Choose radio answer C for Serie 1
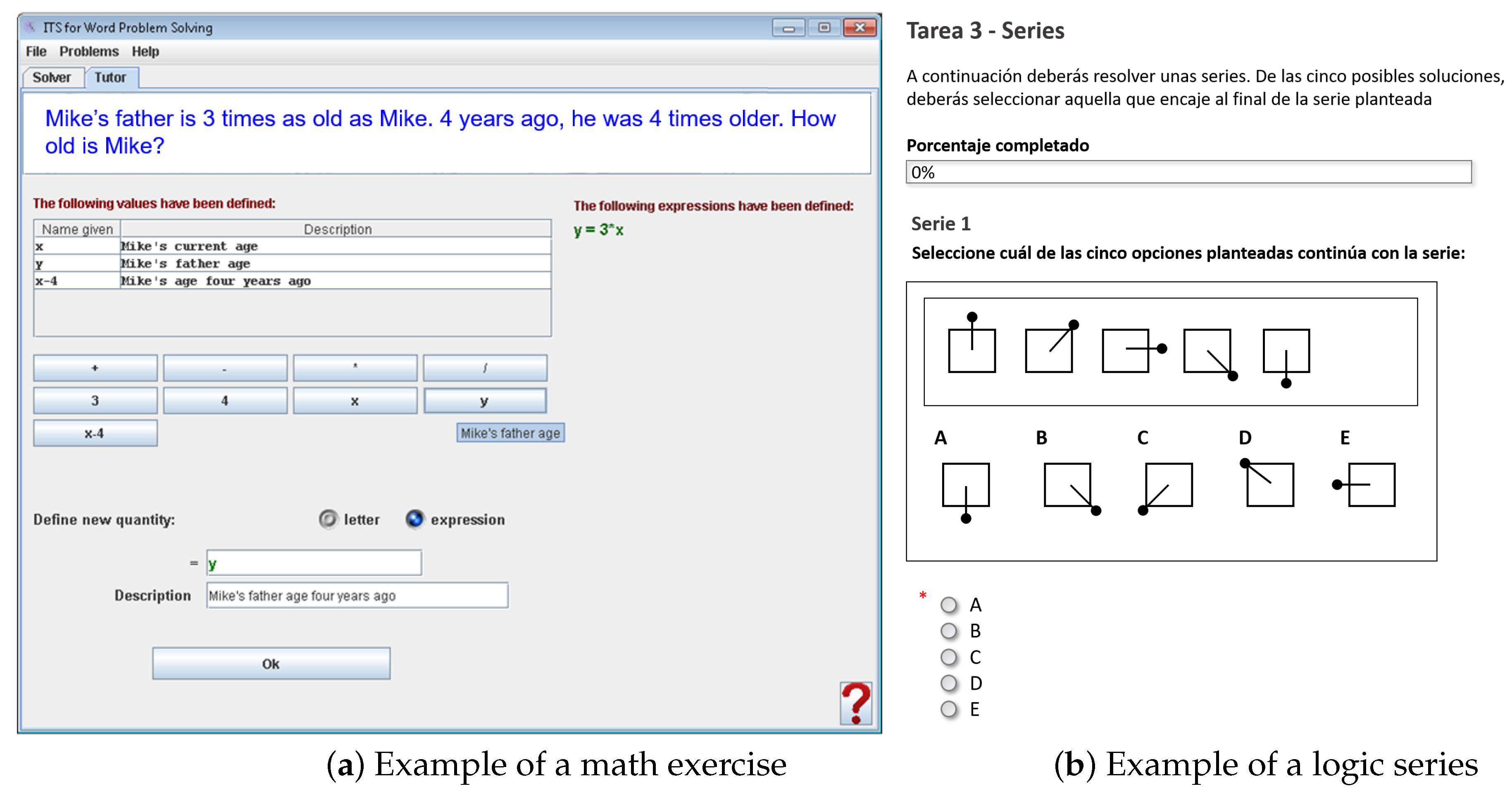1512x791 pixels. point(948,657)
